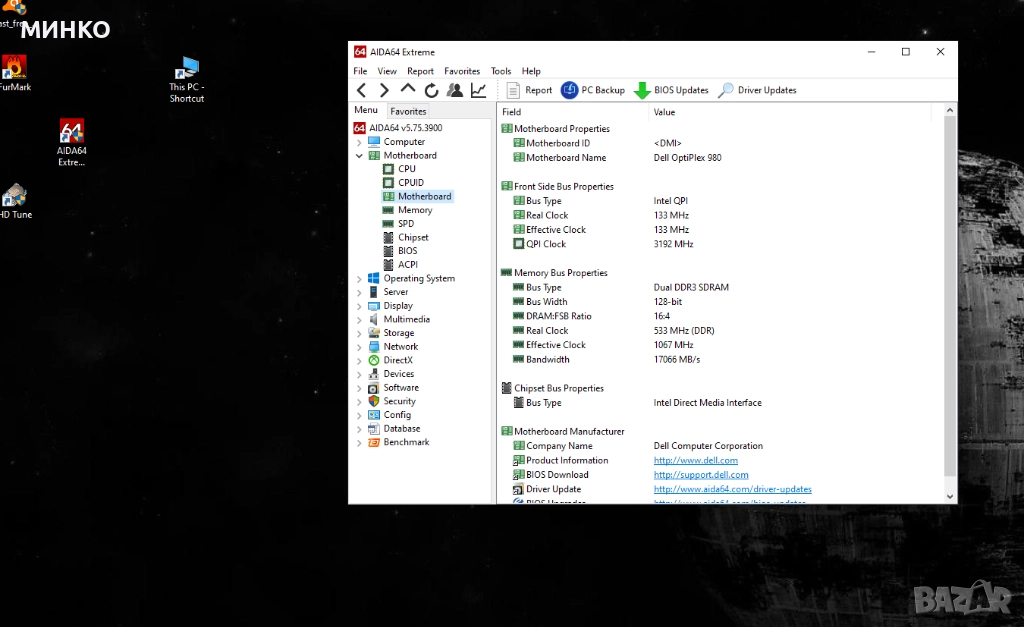Image resolution: width=1024 pixels, height=627 pixels.
Task: Open Driver Updates from toolbar
Action: pos(757,90)
